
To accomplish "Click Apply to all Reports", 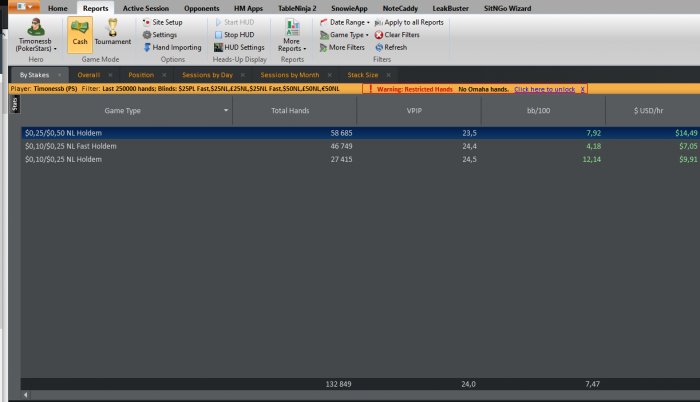I will pyautogui.click(x=409, y=22).
